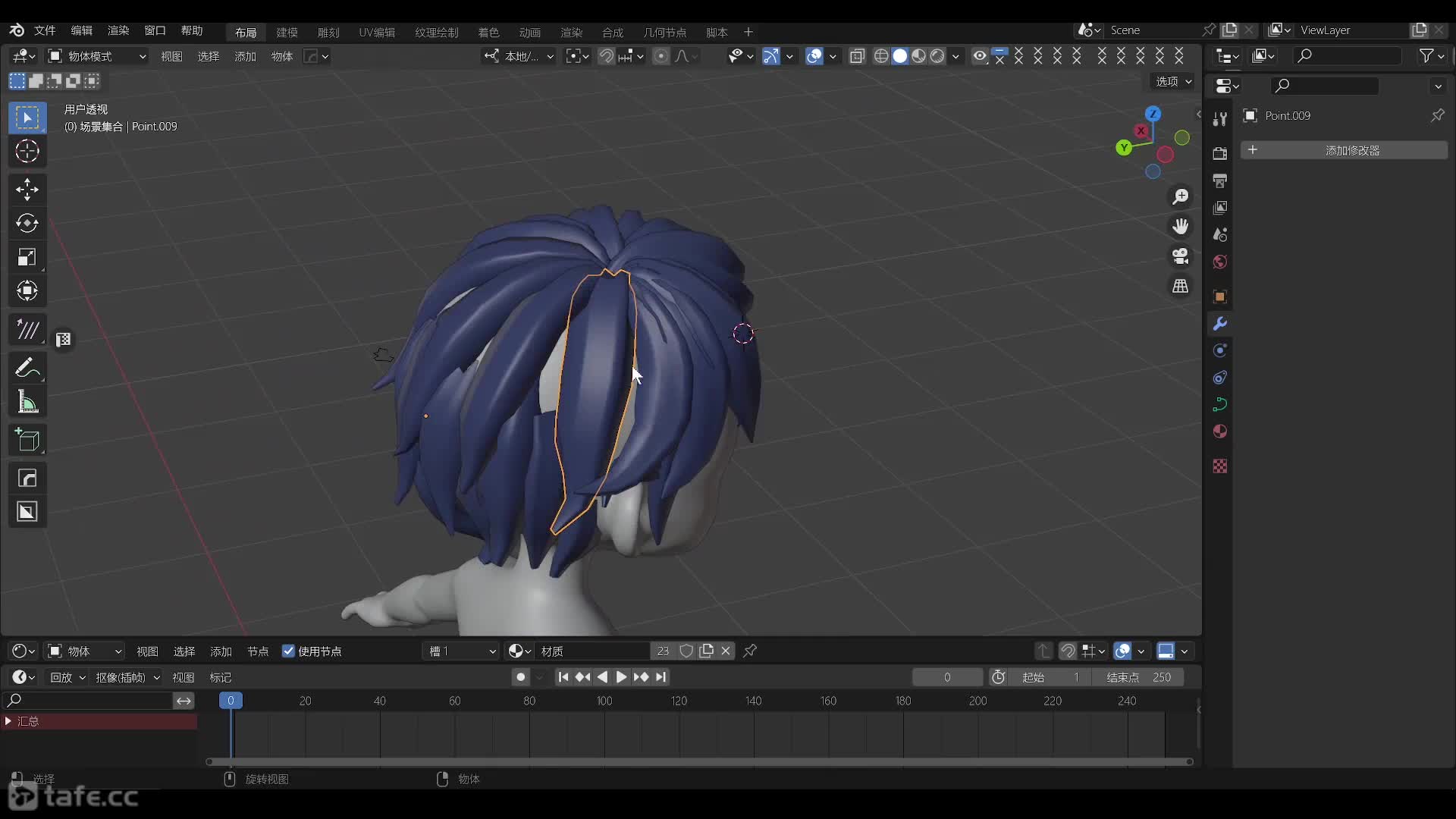Screen dimensions: 1456x819
Task: Open the Material properties tab
Action: [1219, 431]
